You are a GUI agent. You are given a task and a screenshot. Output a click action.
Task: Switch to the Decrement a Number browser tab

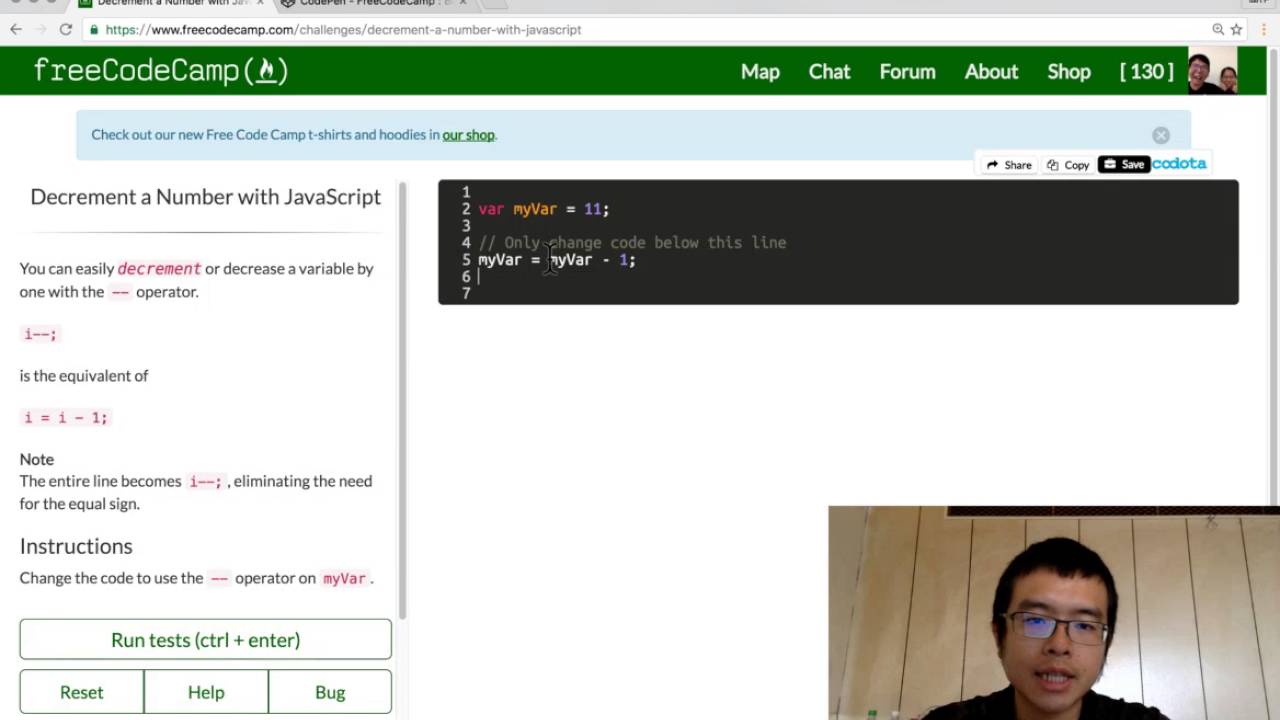(x=170, y=4)
